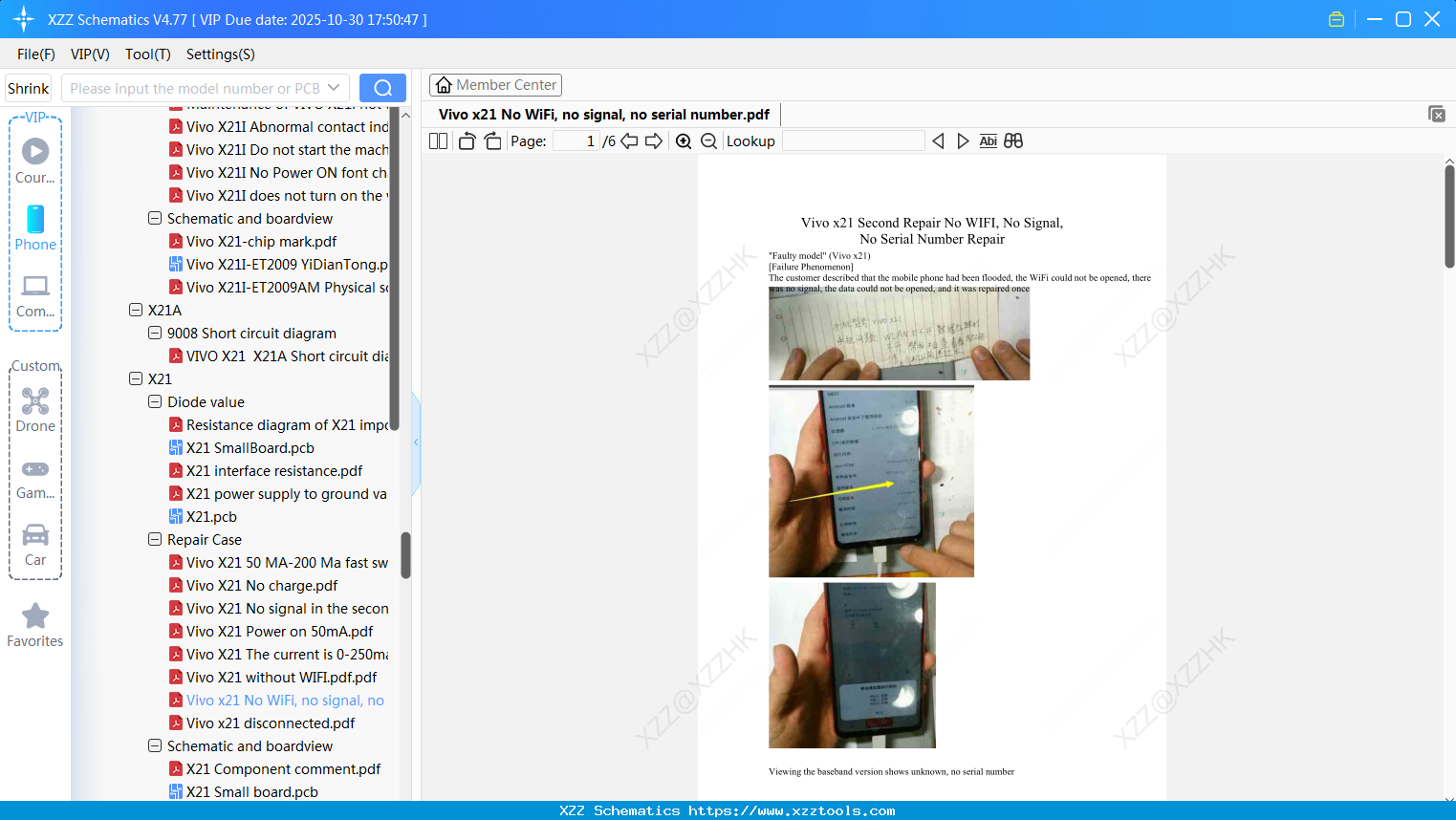
Task: Open Vivo X21I No Power ON file
Action: coord(278,173)
